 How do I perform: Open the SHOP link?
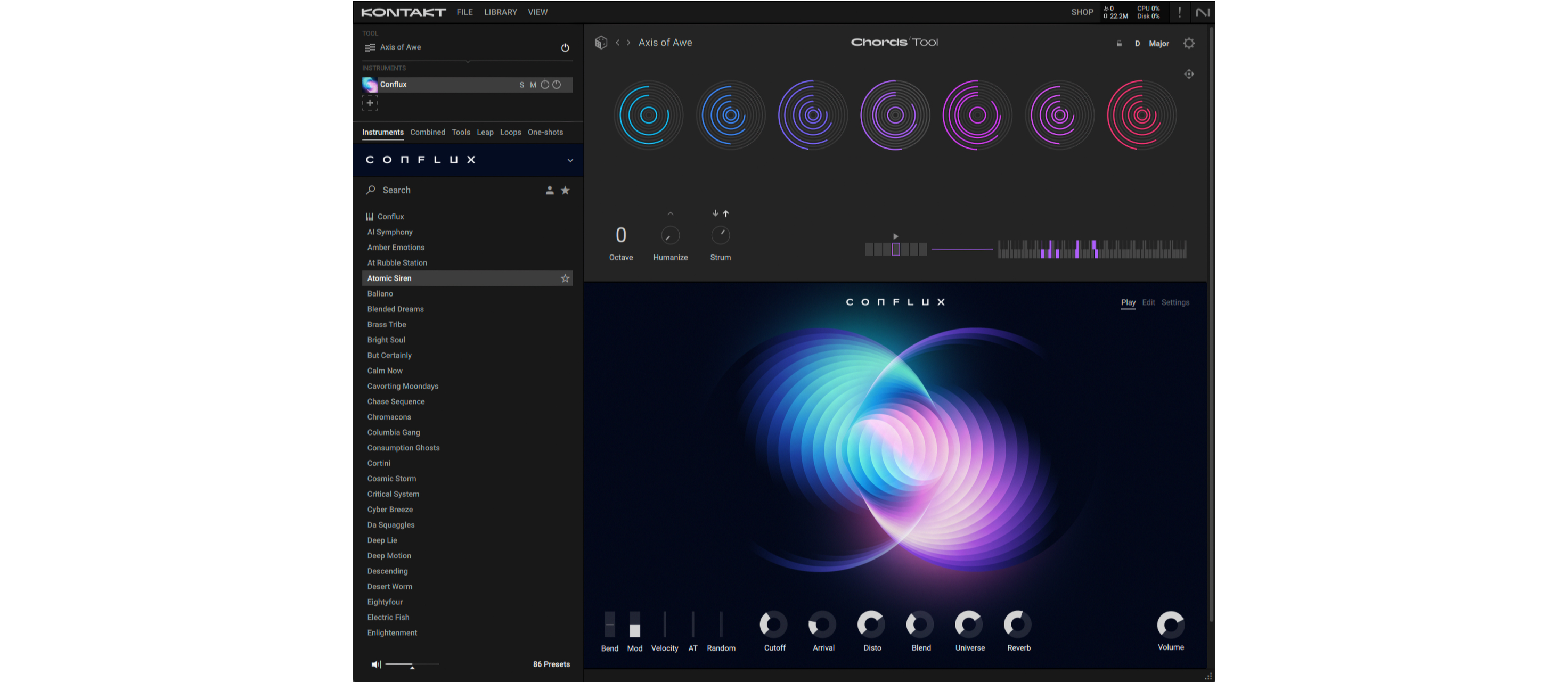pos(1082,12)
